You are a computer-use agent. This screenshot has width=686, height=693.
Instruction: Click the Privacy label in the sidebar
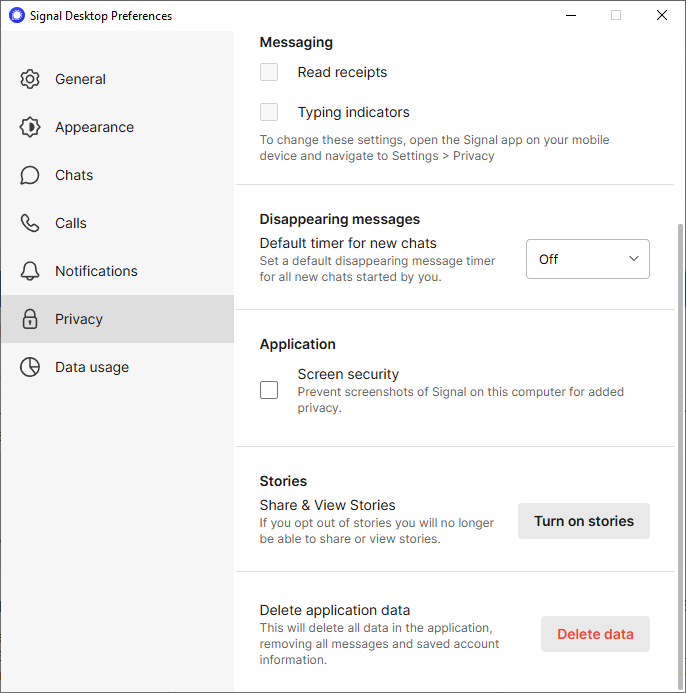(79, 319)
